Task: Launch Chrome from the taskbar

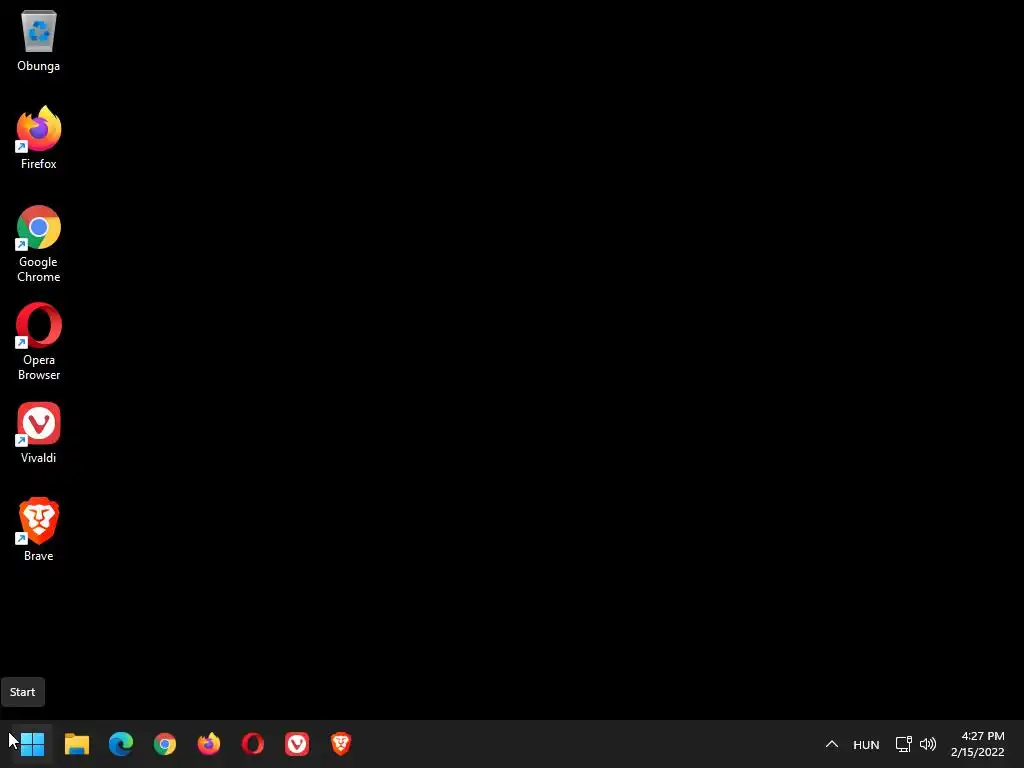Action: (x=165, y=743)
